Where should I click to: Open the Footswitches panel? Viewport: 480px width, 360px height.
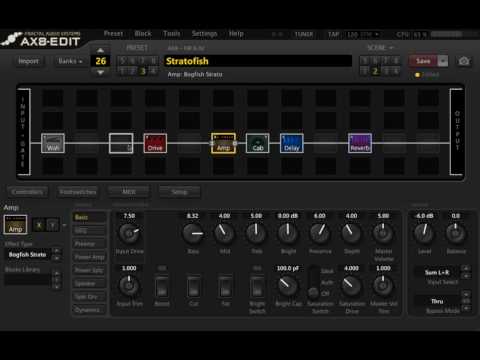click(78, 192)
